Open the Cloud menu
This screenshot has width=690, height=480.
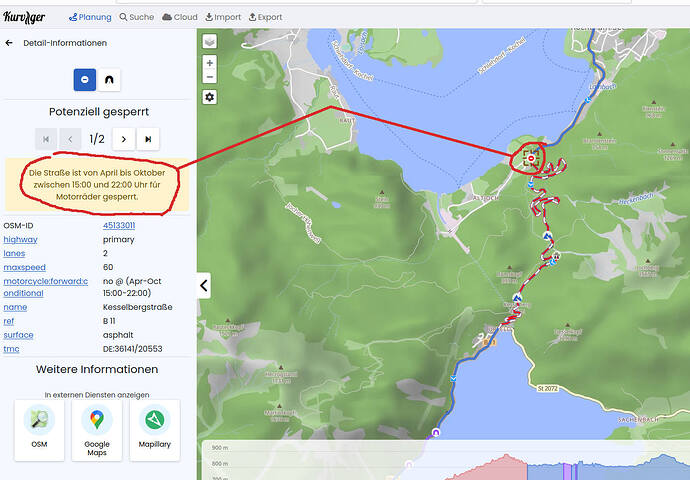[x=180, y=17]
